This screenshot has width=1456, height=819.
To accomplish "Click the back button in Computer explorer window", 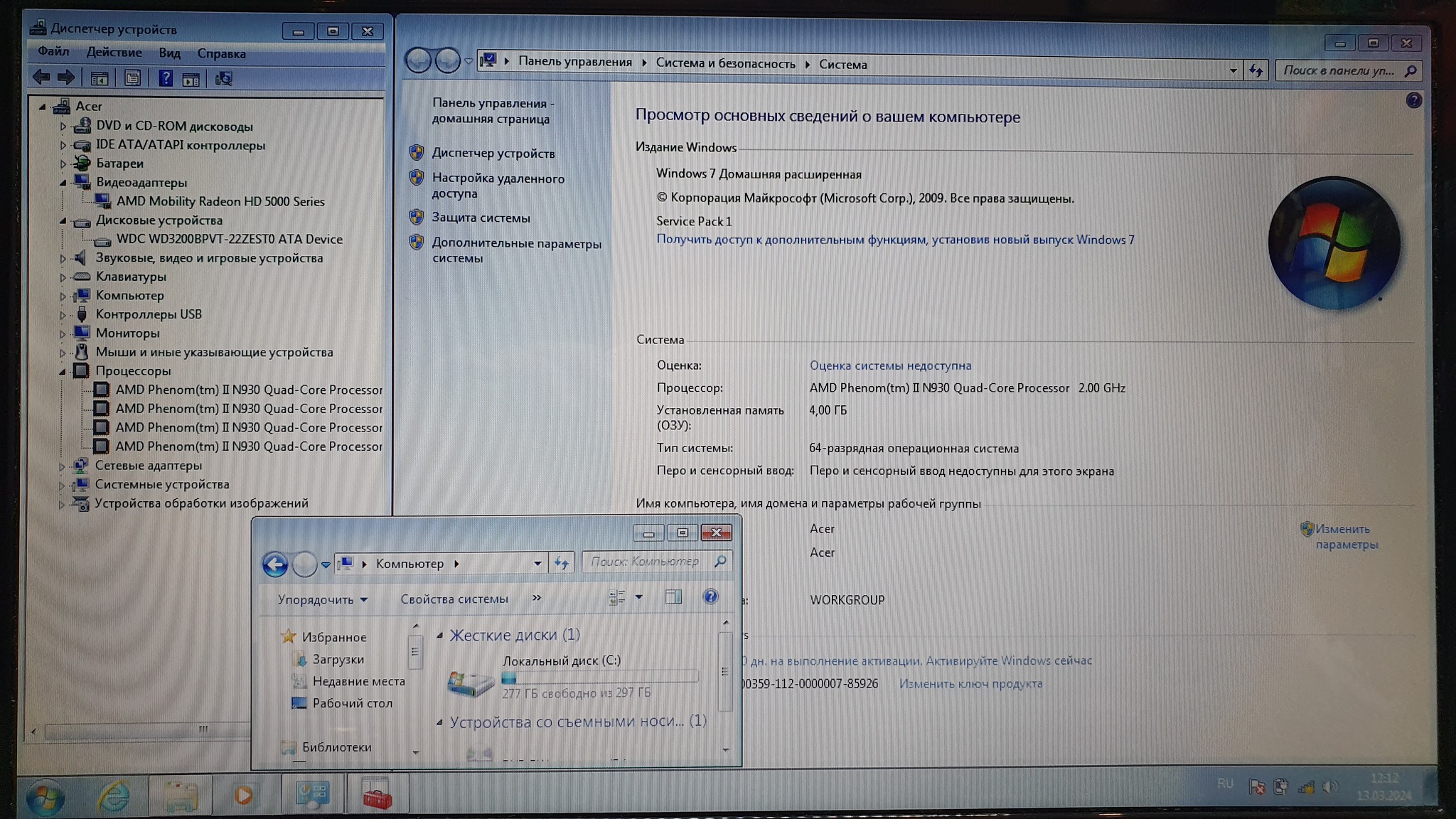I will [275, 564].
